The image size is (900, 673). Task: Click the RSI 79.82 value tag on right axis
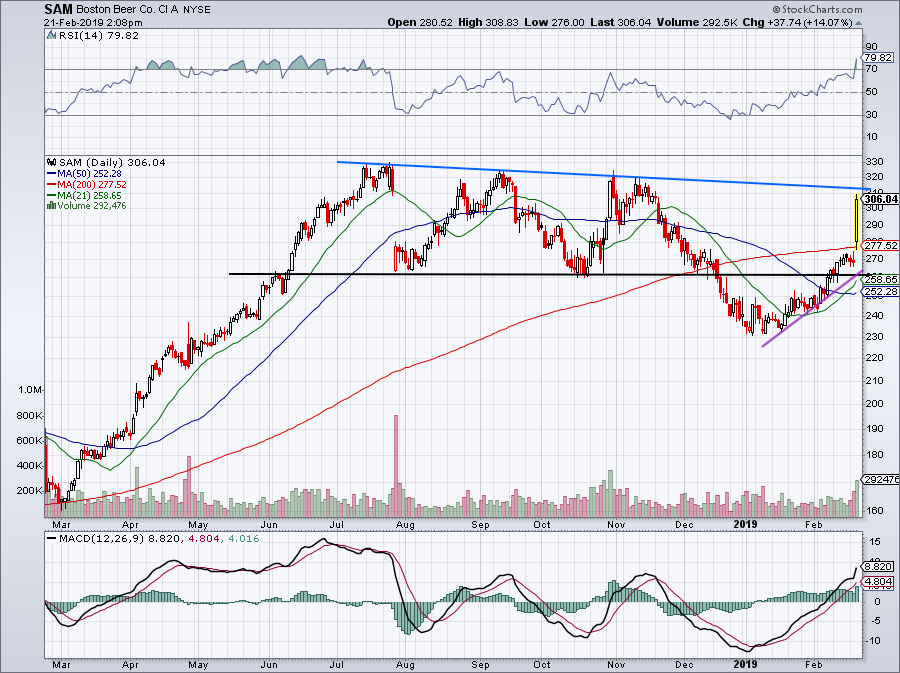878,58
